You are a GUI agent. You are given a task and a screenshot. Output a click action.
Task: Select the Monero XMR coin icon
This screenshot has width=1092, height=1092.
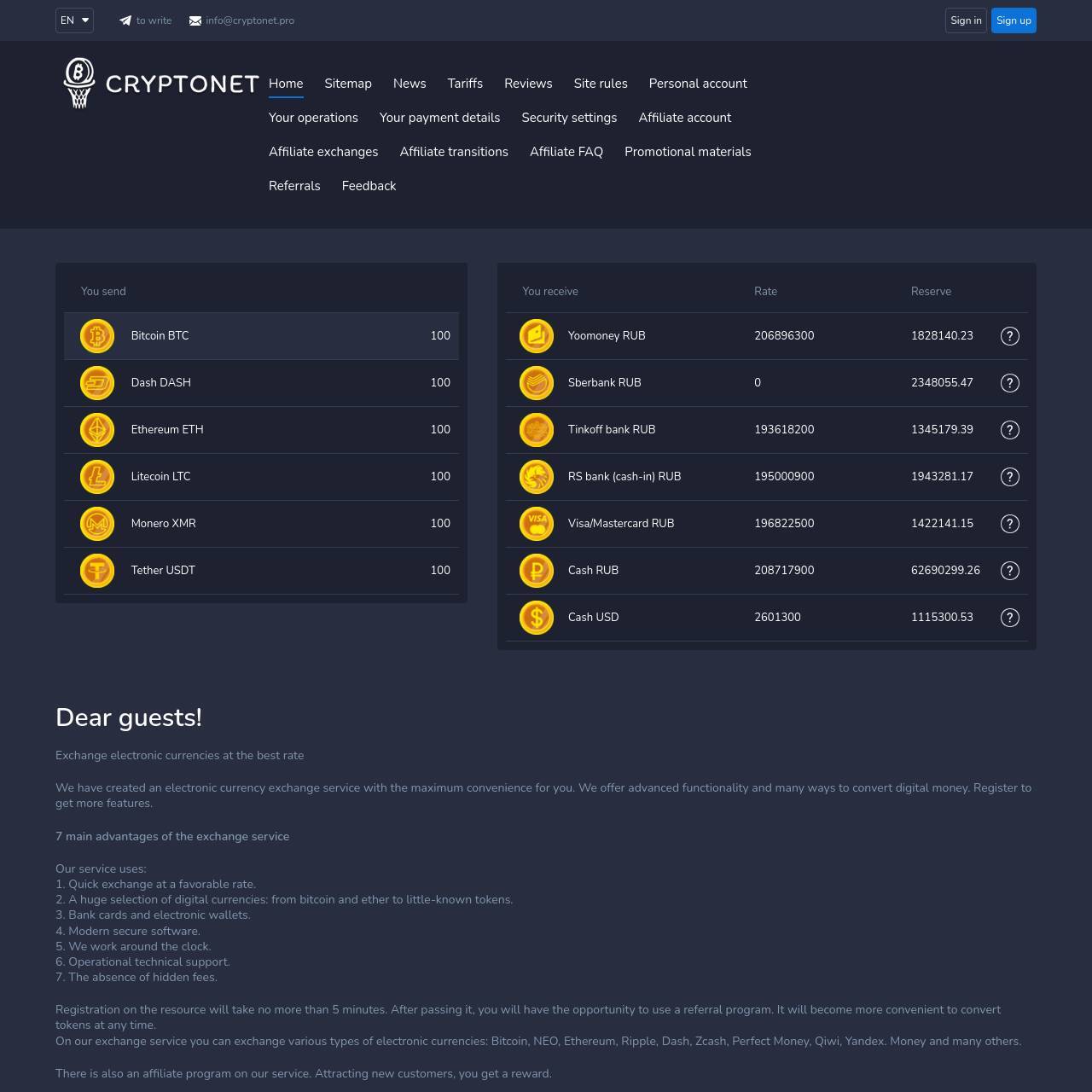coord(97,524)
